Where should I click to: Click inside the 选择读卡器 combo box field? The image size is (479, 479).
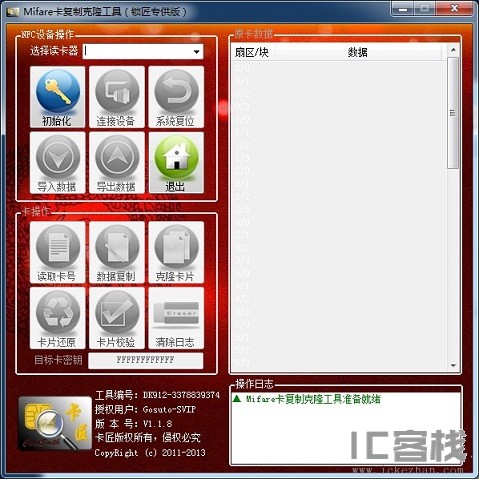point(143,52)
